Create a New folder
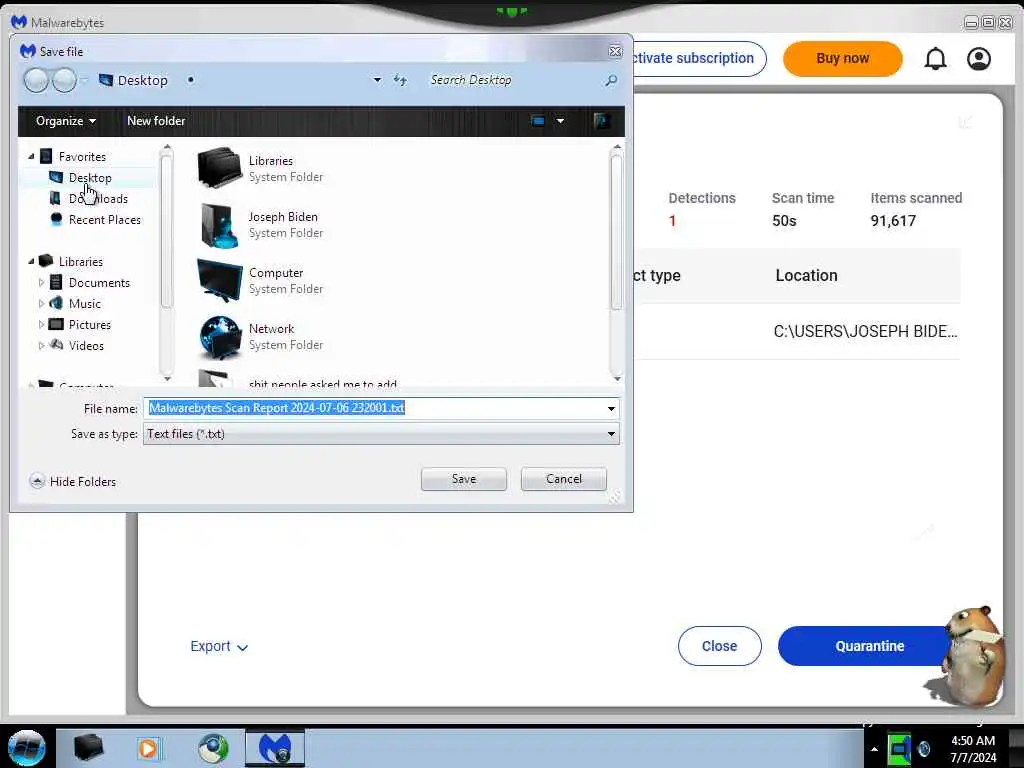This screenshot has width=1024, height=768. [156, 121]
